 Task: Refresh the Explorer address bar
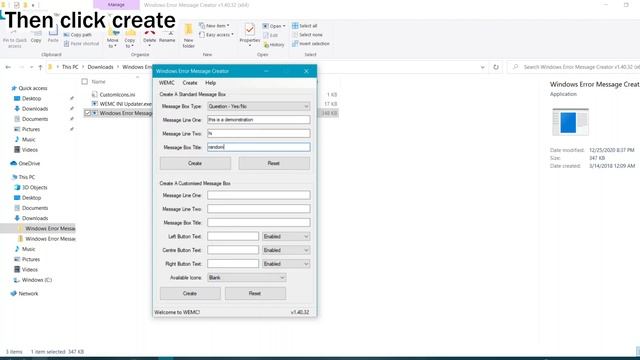coord(496,67)
